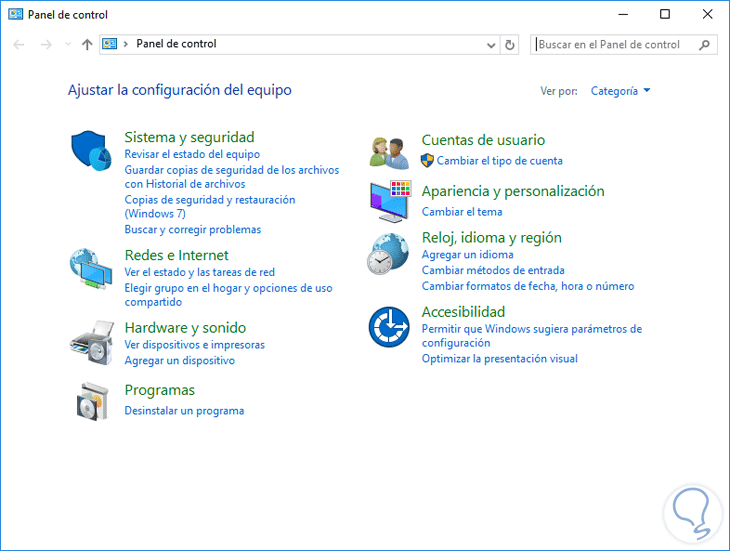The height and width of the screenshot is (551, 730).
Task: Click the refresh button beside address bar
Action: pyautogui.click(x=510, y=45)
